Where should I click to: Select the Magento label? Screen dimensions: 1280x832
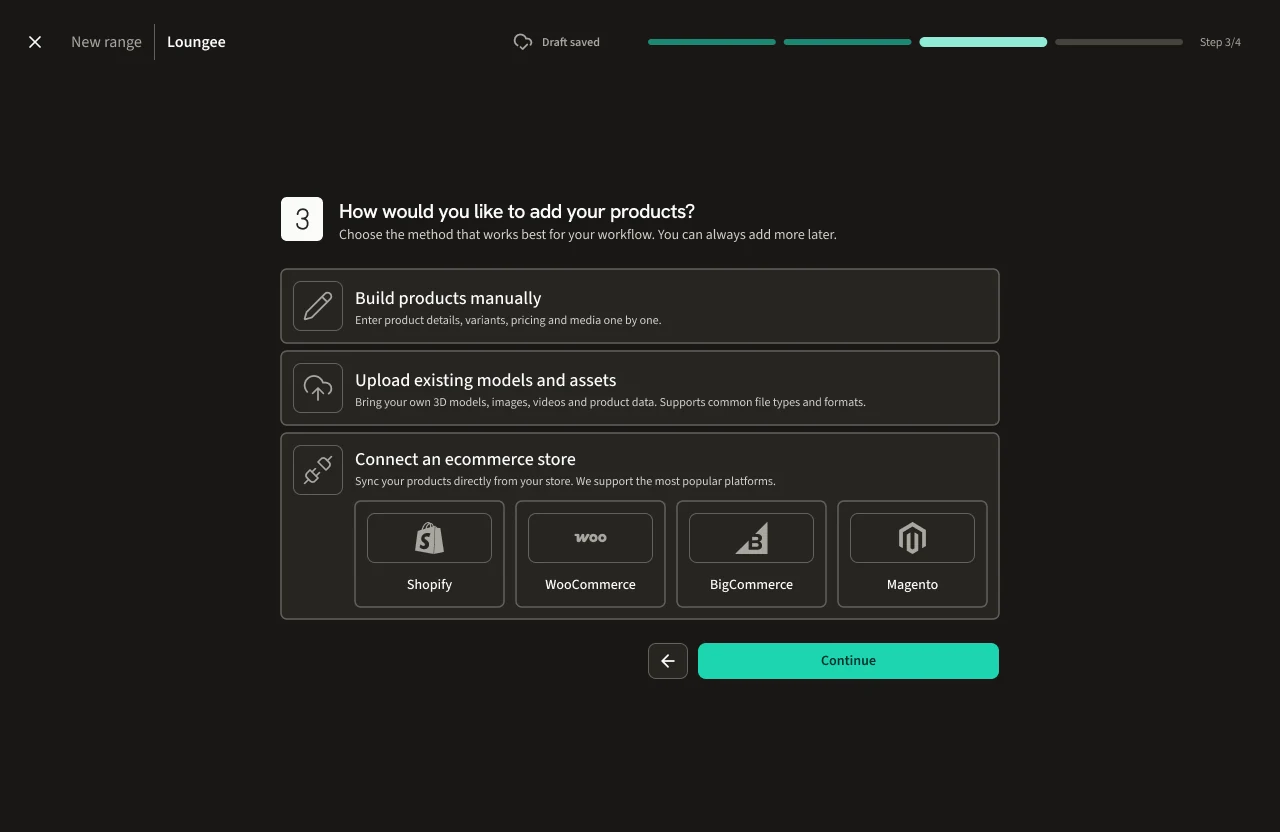tap(912, 584)
